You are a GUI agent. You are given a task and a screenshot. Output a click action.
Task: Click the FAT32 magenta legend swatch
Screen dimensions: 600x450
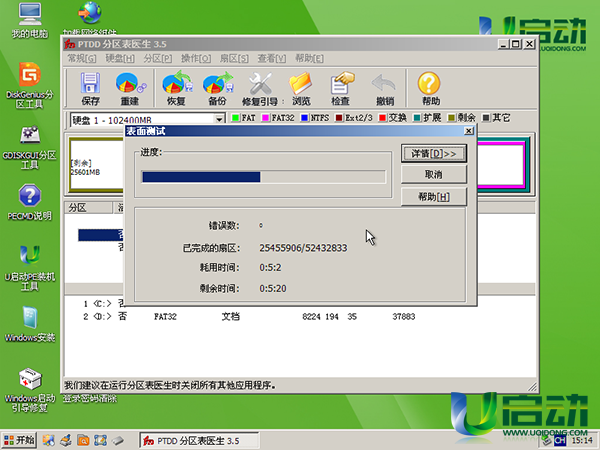(x=265, y=118)
